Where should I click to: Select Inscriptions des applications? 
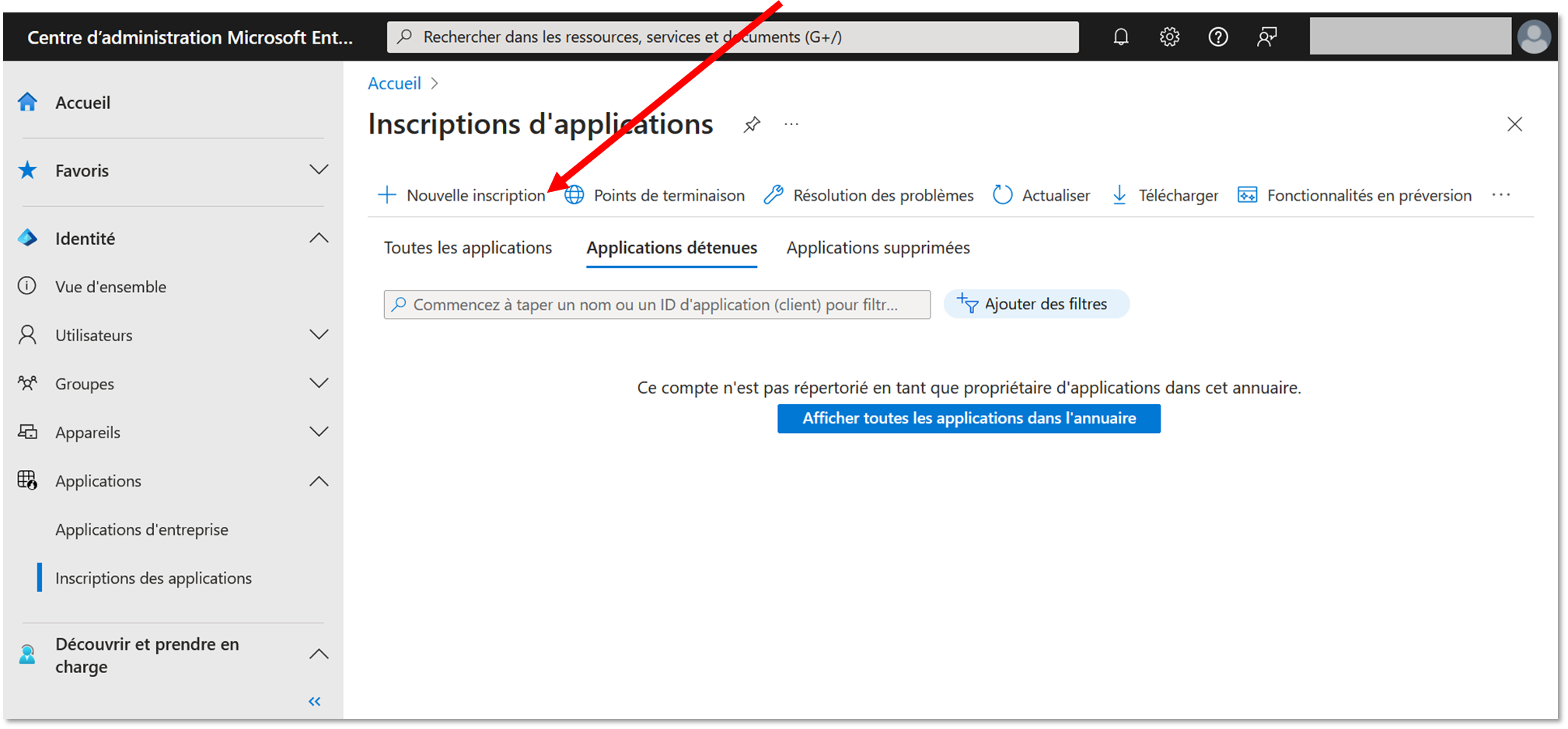point(153,578)
